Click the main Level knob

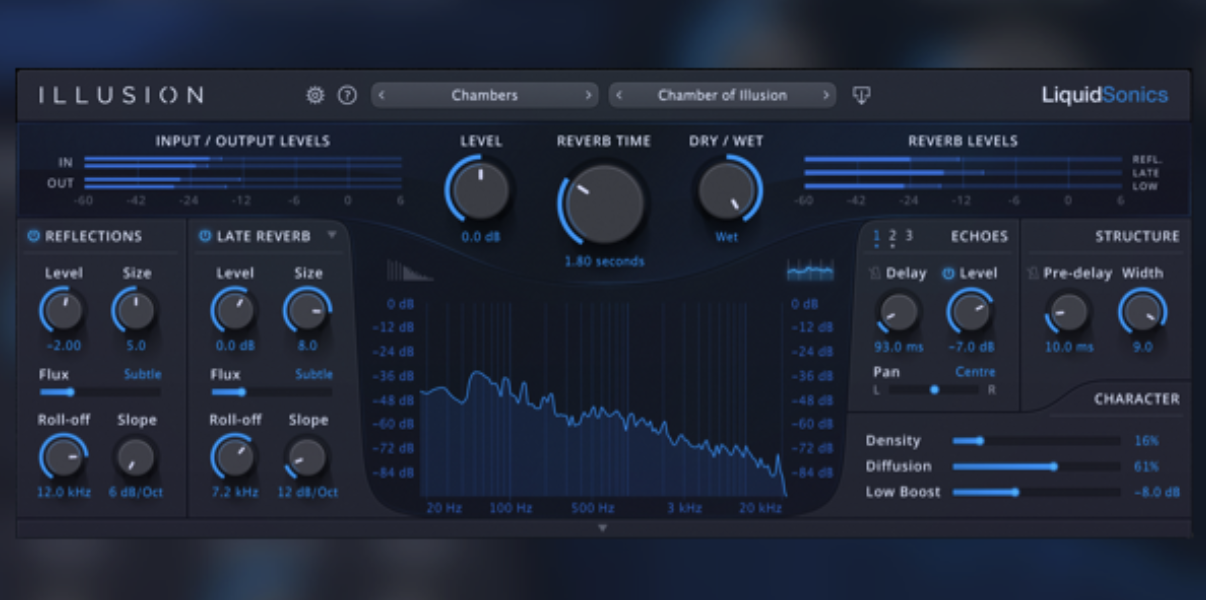click(481, 191)
